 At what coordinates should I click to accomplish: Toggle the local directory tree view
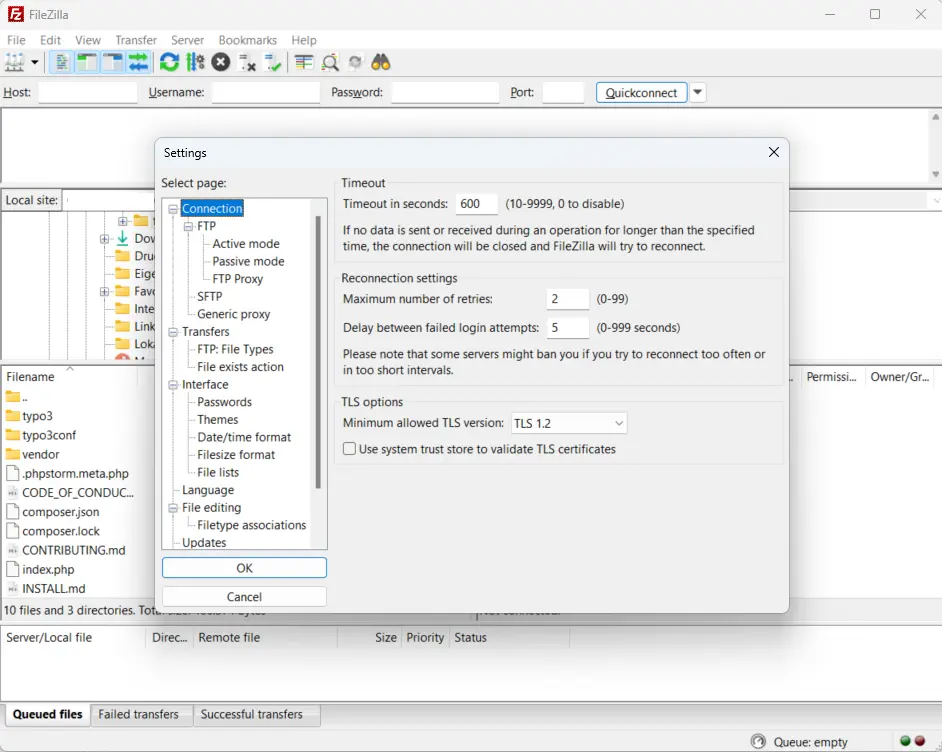[x=87, y=62]
